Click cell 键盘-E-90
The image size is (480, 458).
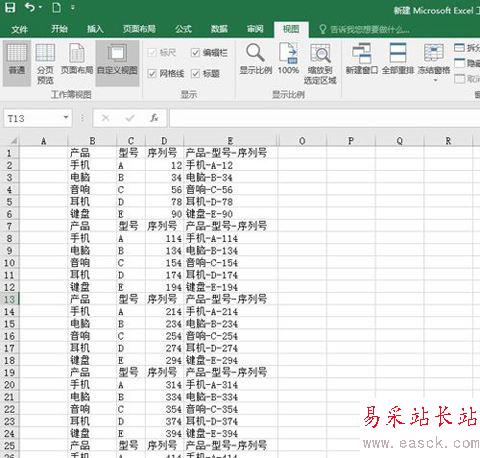pyautogui.click(x=230, y=214)
